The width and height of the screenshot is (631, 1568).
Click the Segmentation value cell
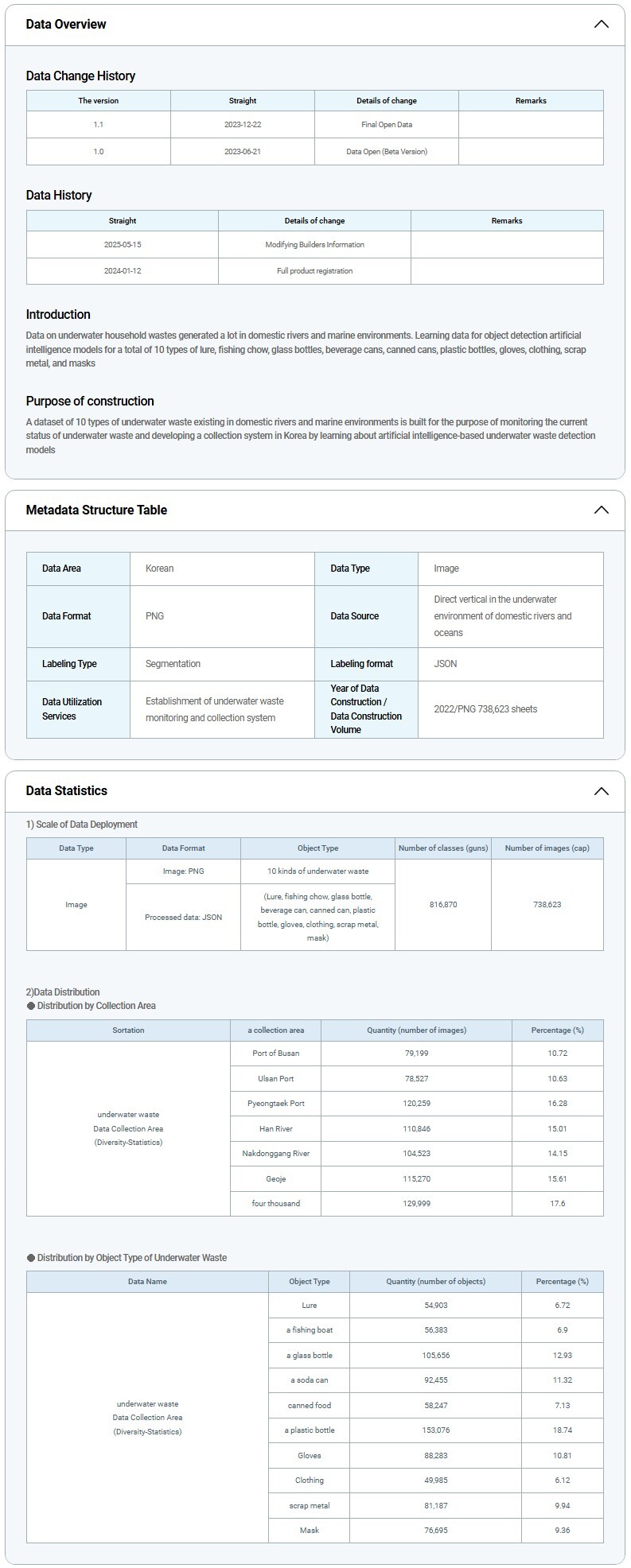tap(173, 664)
